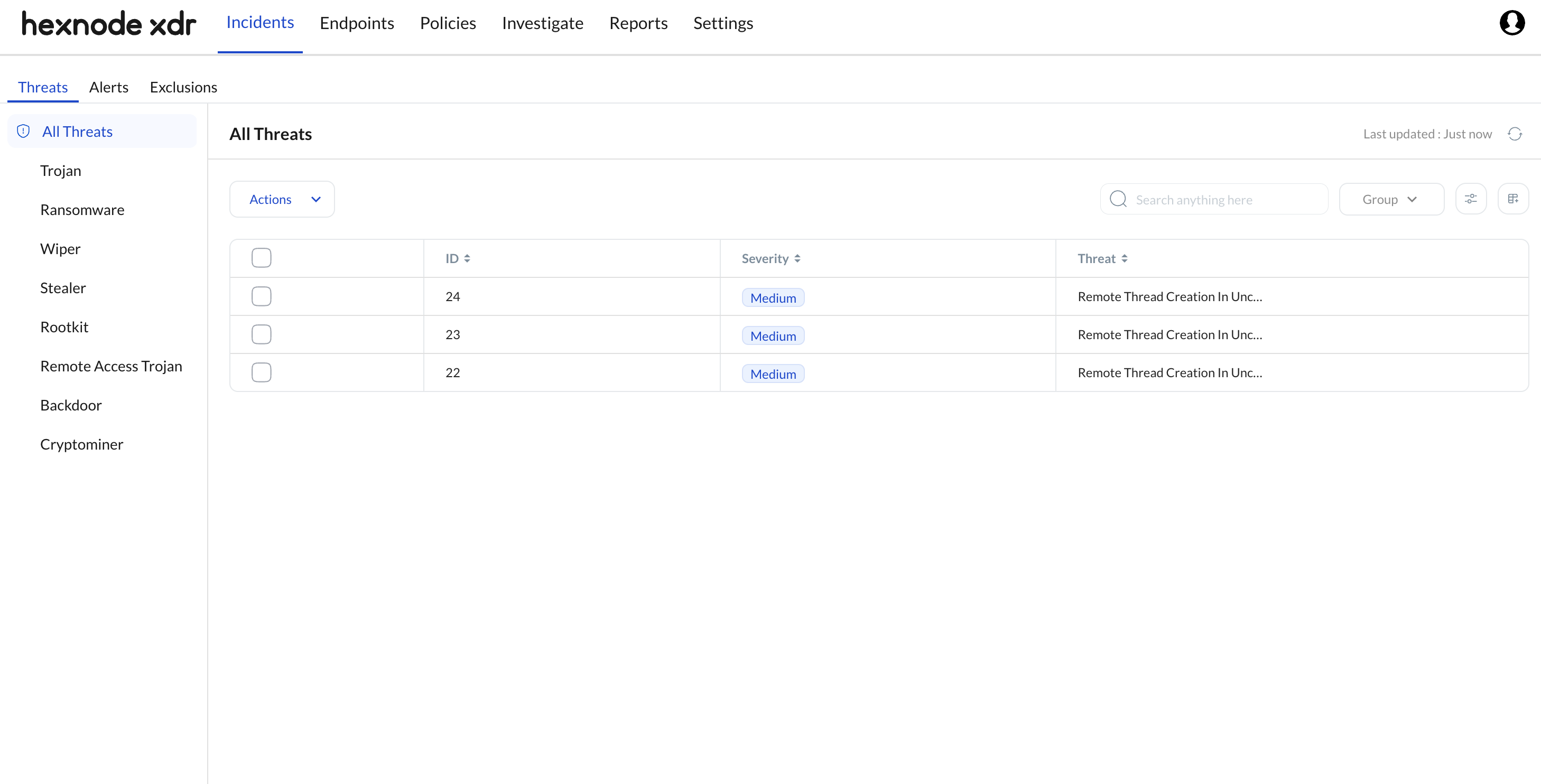Viewport: 1541px width, 784px height.
Task: Open the Investigate top nav tab
Action: 543,23
